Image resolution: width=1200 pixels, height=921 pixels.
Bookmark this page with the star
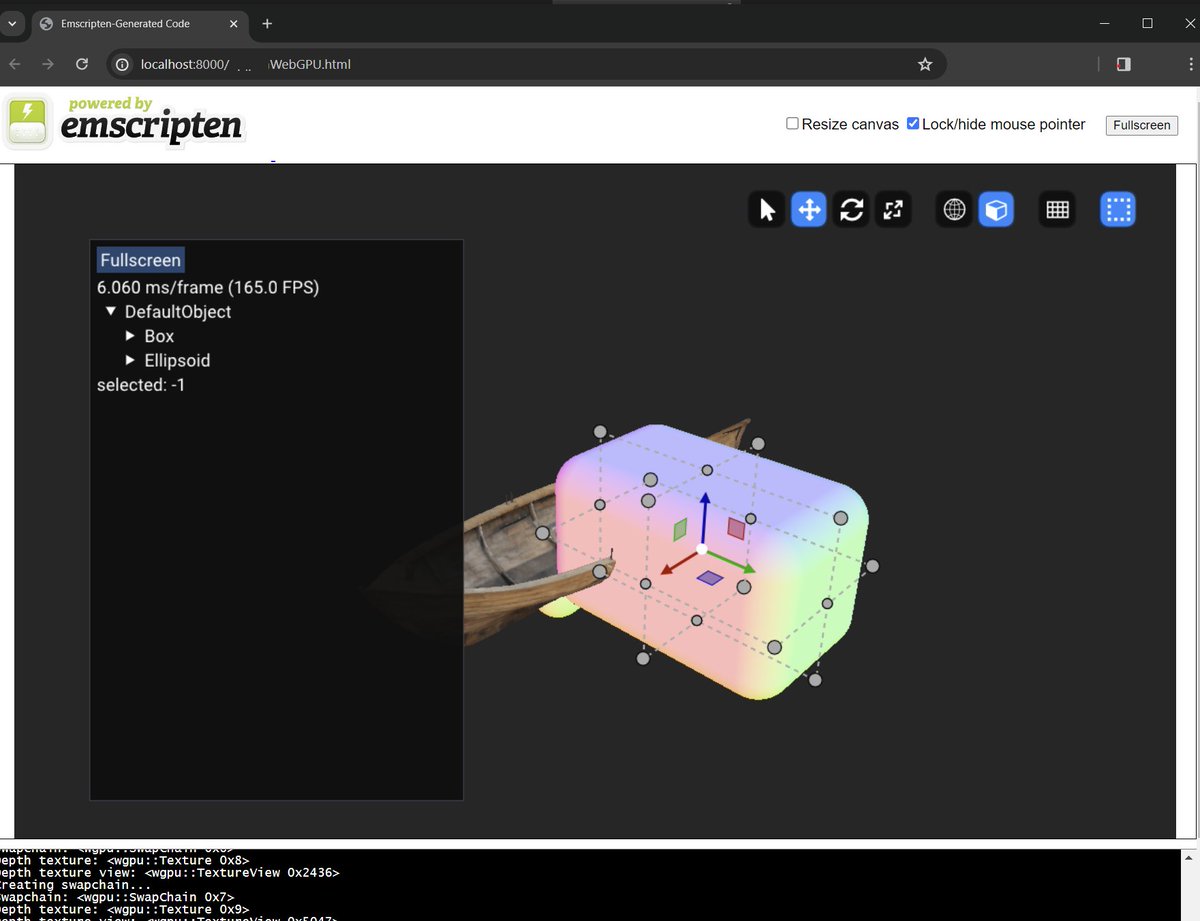click(925, 64)
